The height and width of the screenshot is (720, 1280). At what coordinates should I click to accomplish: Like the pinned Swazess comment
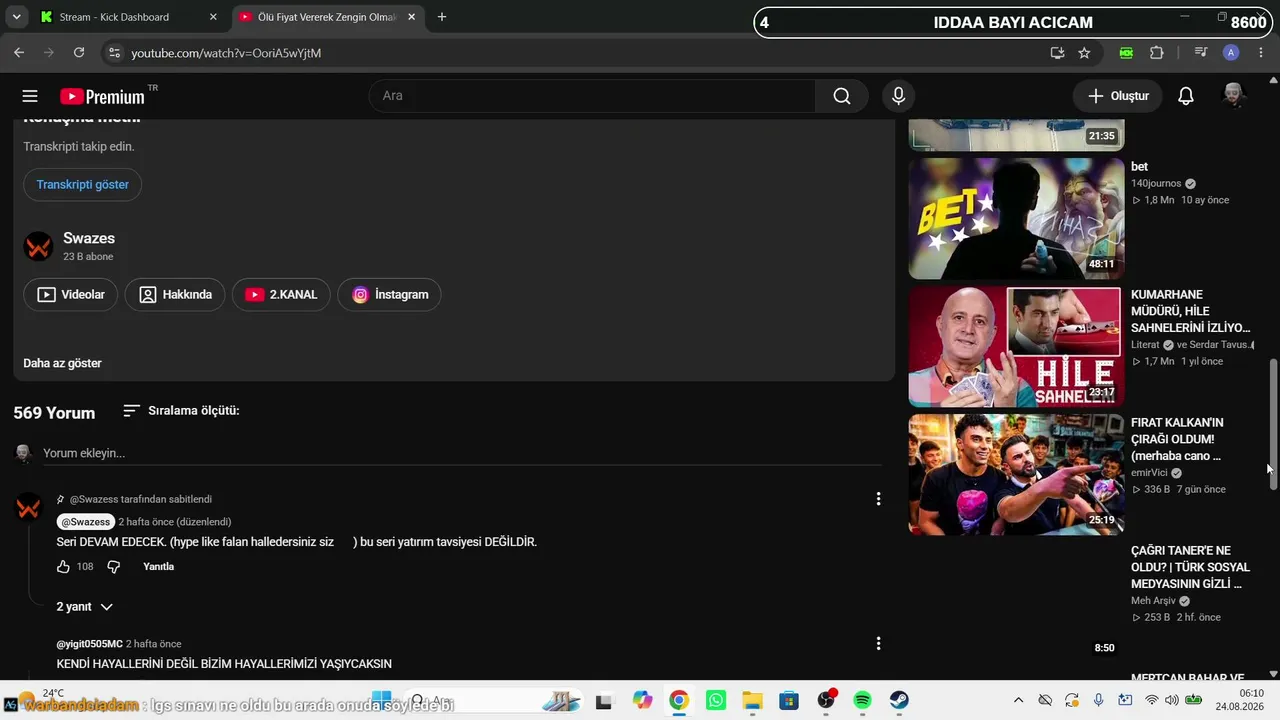tap(64, 567)
